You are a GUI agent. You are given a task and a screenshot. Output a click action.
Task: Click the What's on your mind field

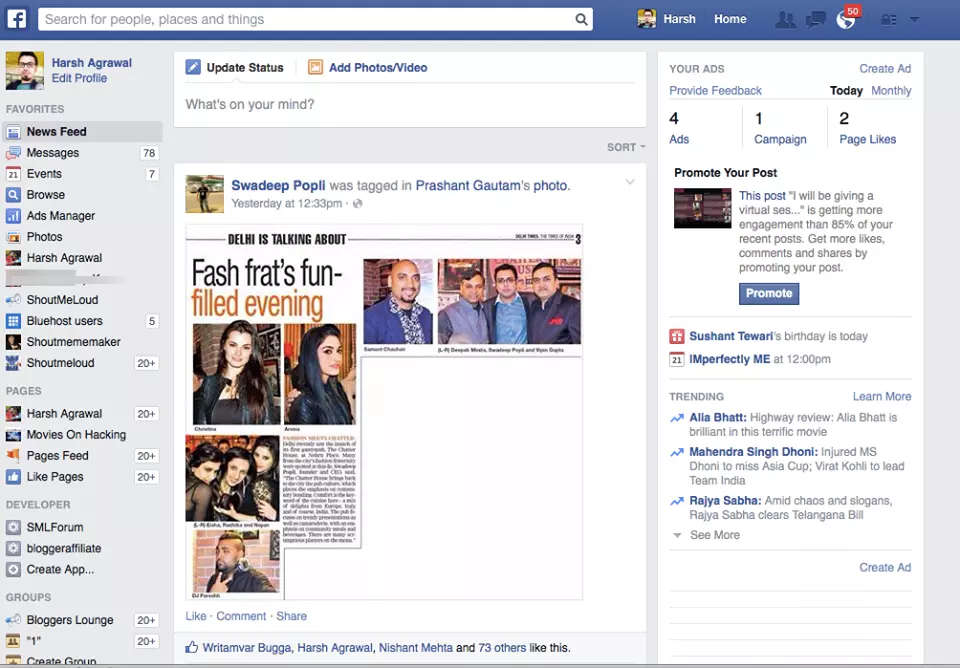(410, 105)
